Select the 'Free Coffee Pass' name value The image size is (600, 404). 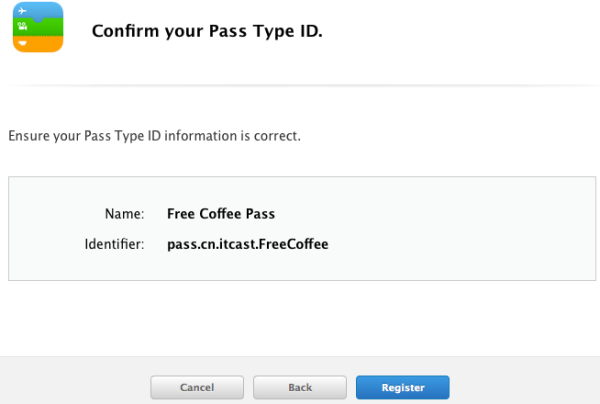pyautogui.click(x=221, y=214)
